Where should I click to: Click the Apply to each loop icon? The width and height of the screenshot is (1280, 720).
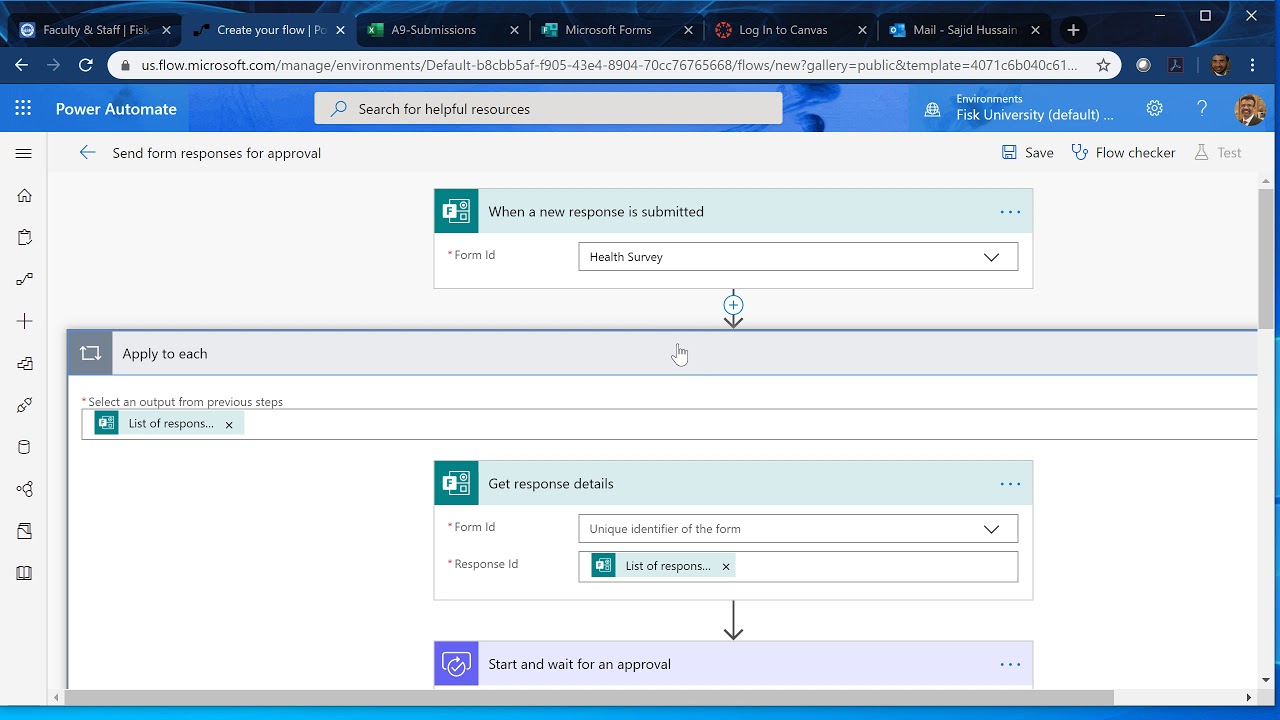90,353
